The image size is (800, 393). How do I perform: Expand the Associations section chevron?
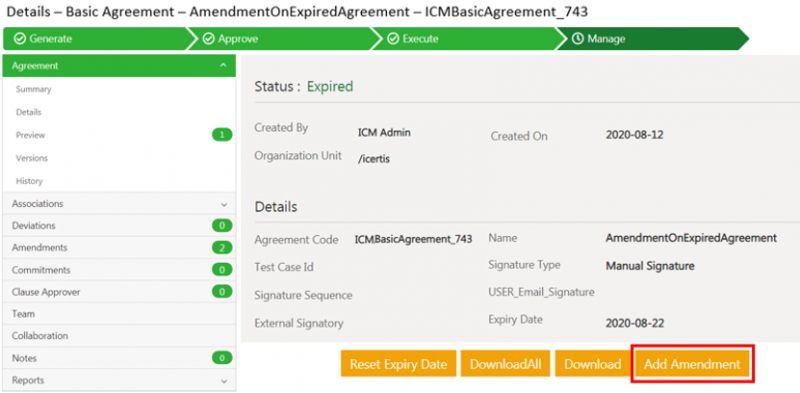point(223,204)
